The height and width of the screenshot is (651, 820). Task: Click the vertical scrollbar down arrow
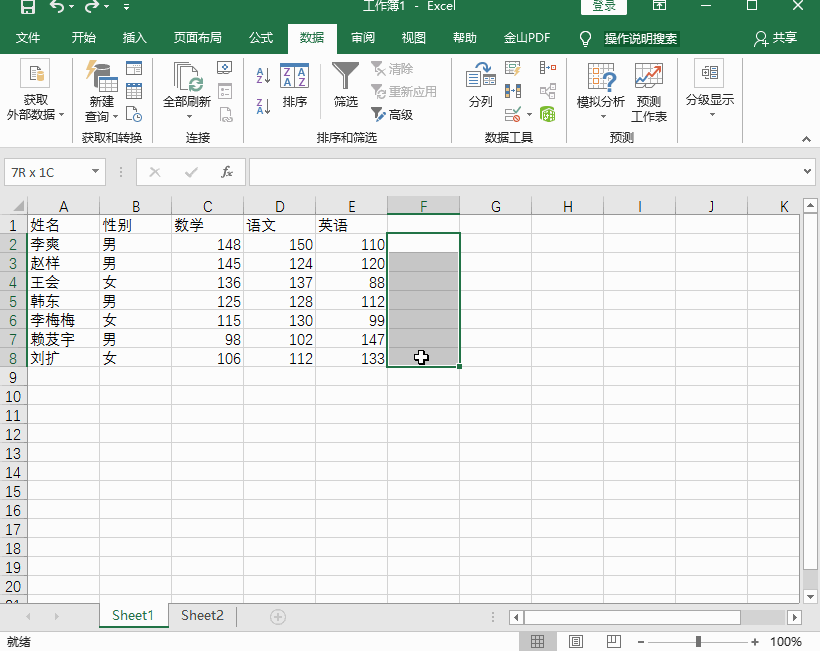coord(810,596)
